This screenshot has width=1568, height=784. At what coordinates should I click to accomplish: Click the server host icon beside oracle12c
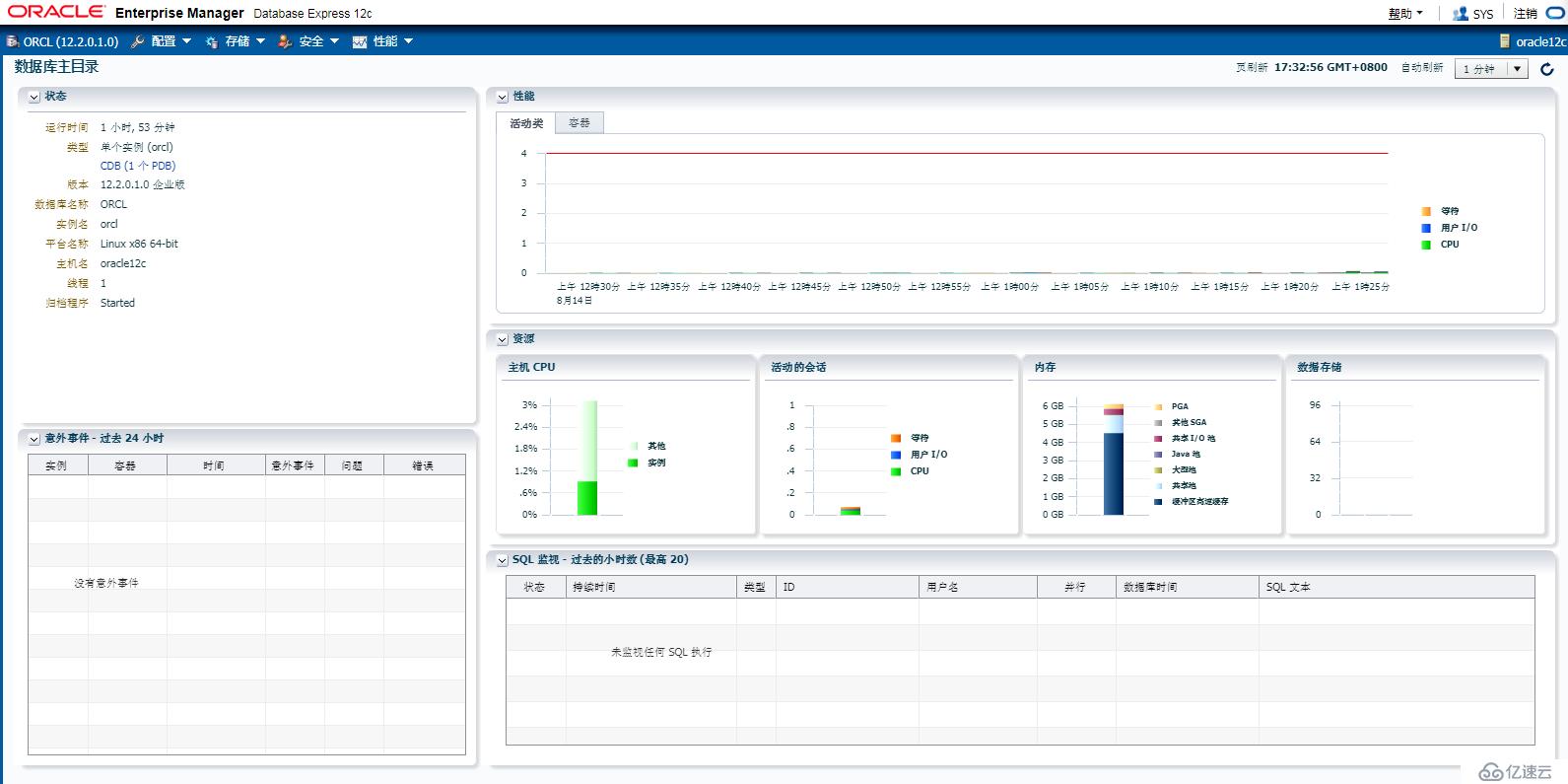point(1505,41)
